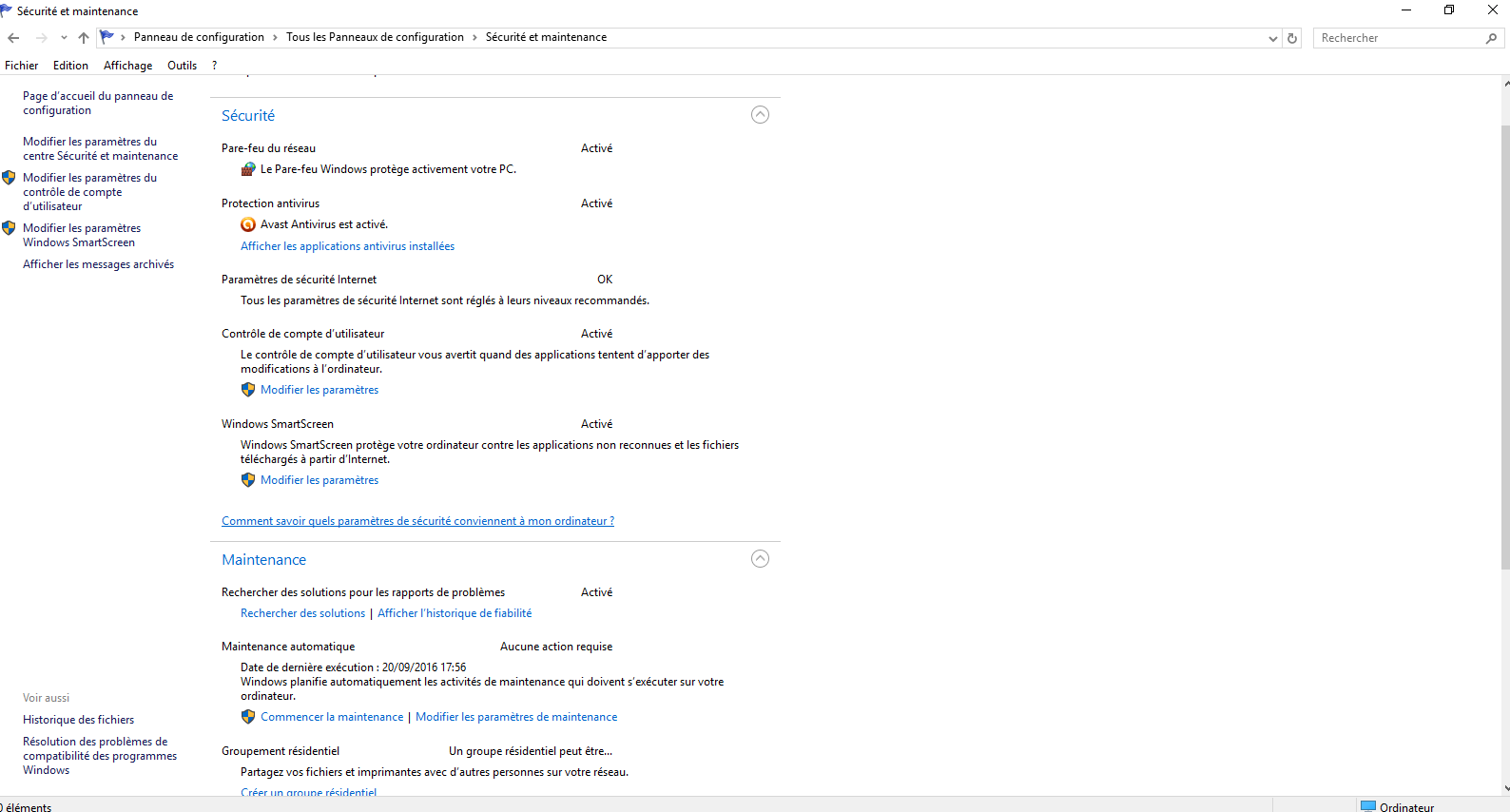Open breadcrumb chevron after Tous les Panneaux
This screenshot has height=812, width=1510.
pyautogui.click(x=474, y=38)
